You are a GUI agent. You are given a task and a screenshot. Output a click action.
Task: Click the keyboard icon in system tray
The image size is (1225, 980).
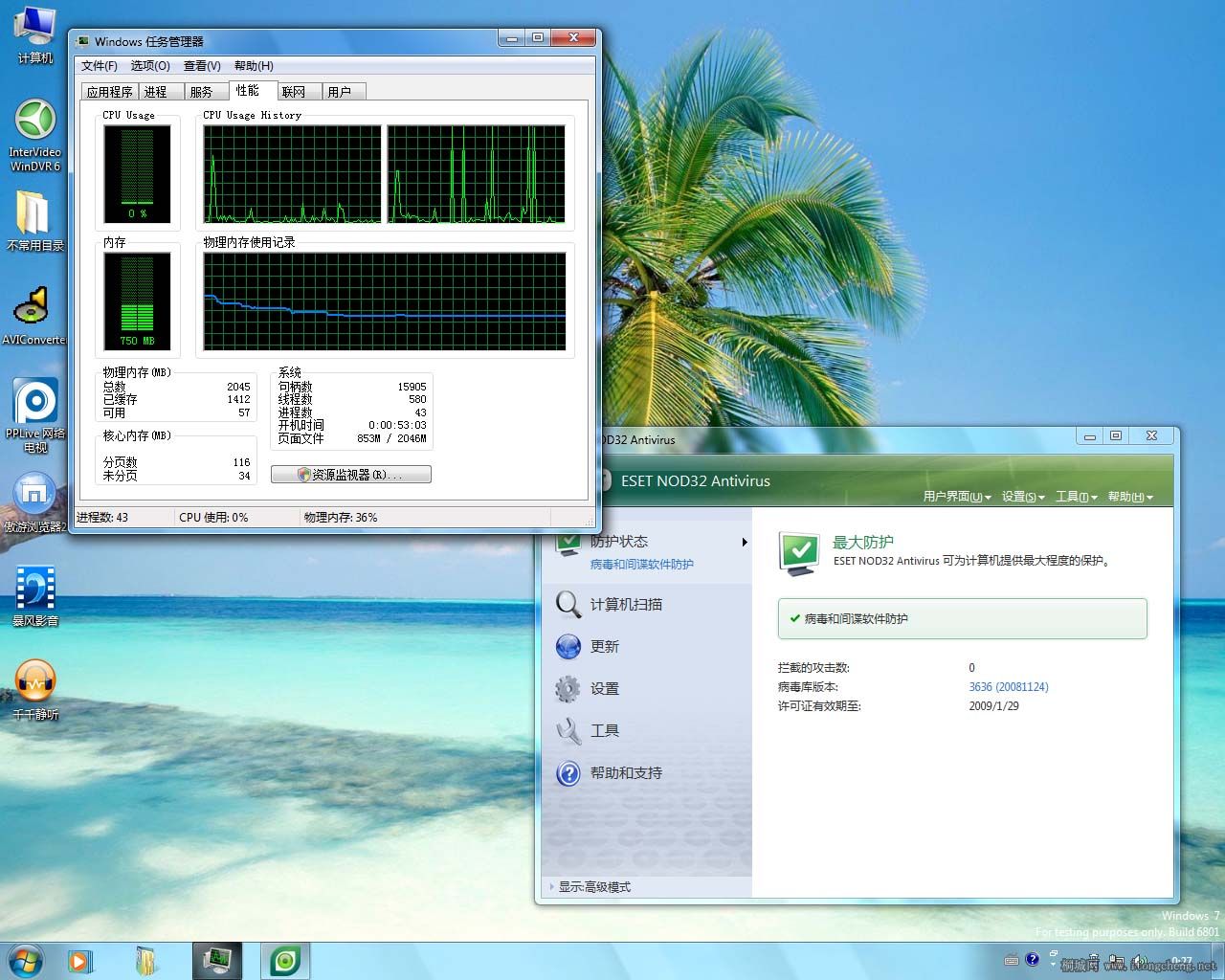[x=1012, y=959]
